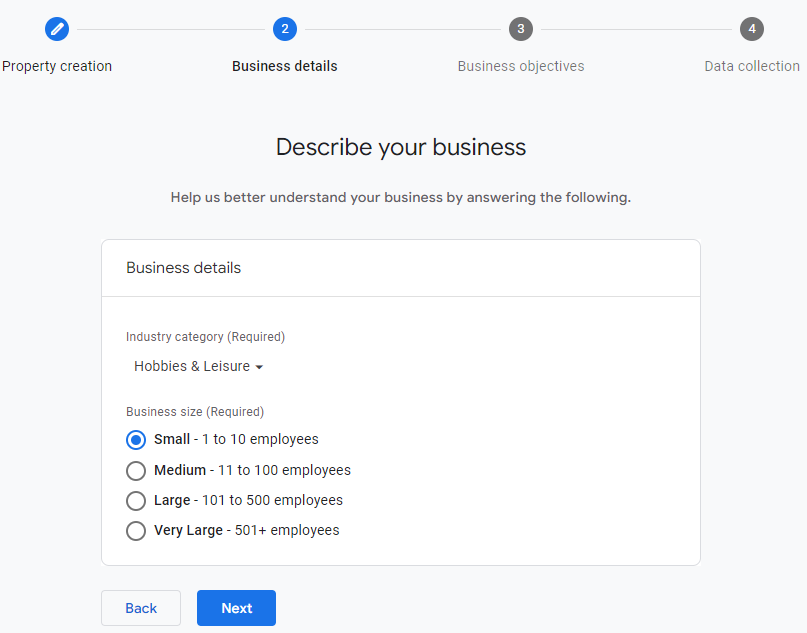Select the Very Large radio button
This screenshot has width=807, height=633.
[x=136, y=531]
